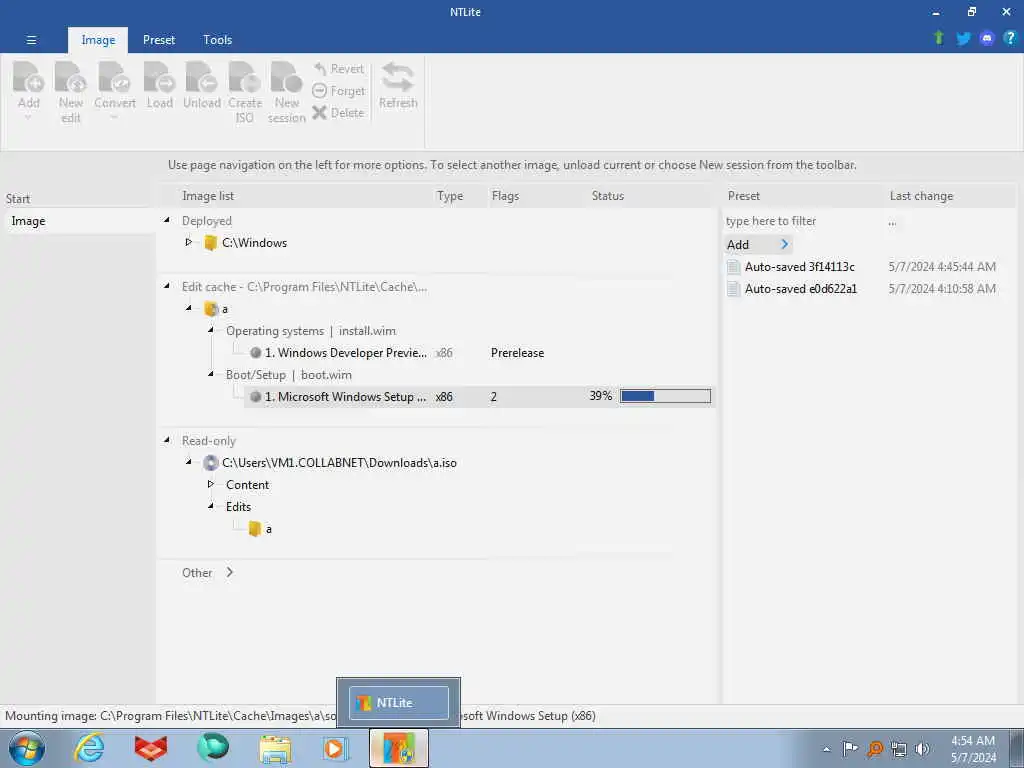Launch Internet Explorer from the taskbar
The width and height of the screenshot is (1024, 768).
tap(89, 748)
